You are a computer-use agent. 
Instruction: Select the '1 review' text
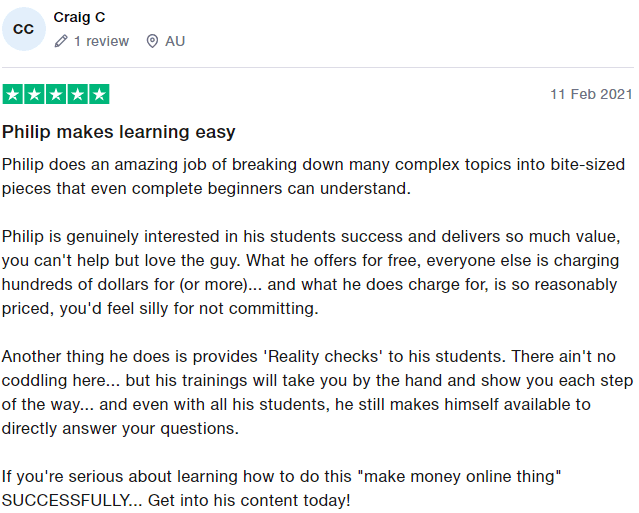point(101,41)
